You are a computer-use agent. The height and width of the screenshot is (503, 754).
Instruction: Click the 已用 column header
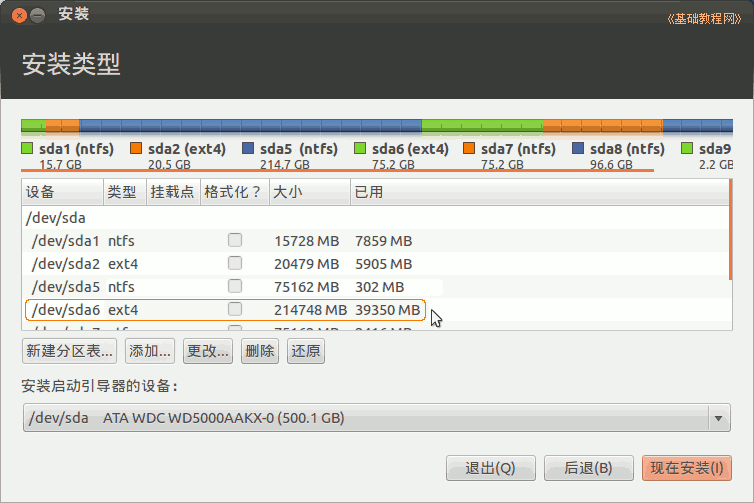pos(540,192)
